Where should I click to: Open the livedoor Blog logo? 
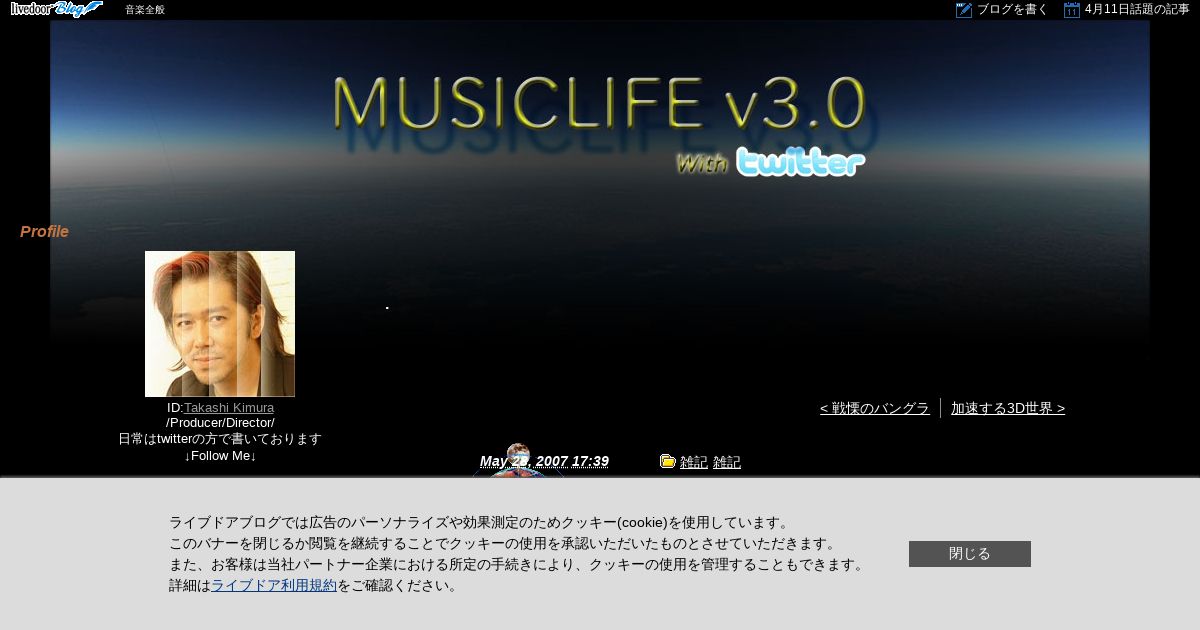[57, 9]
